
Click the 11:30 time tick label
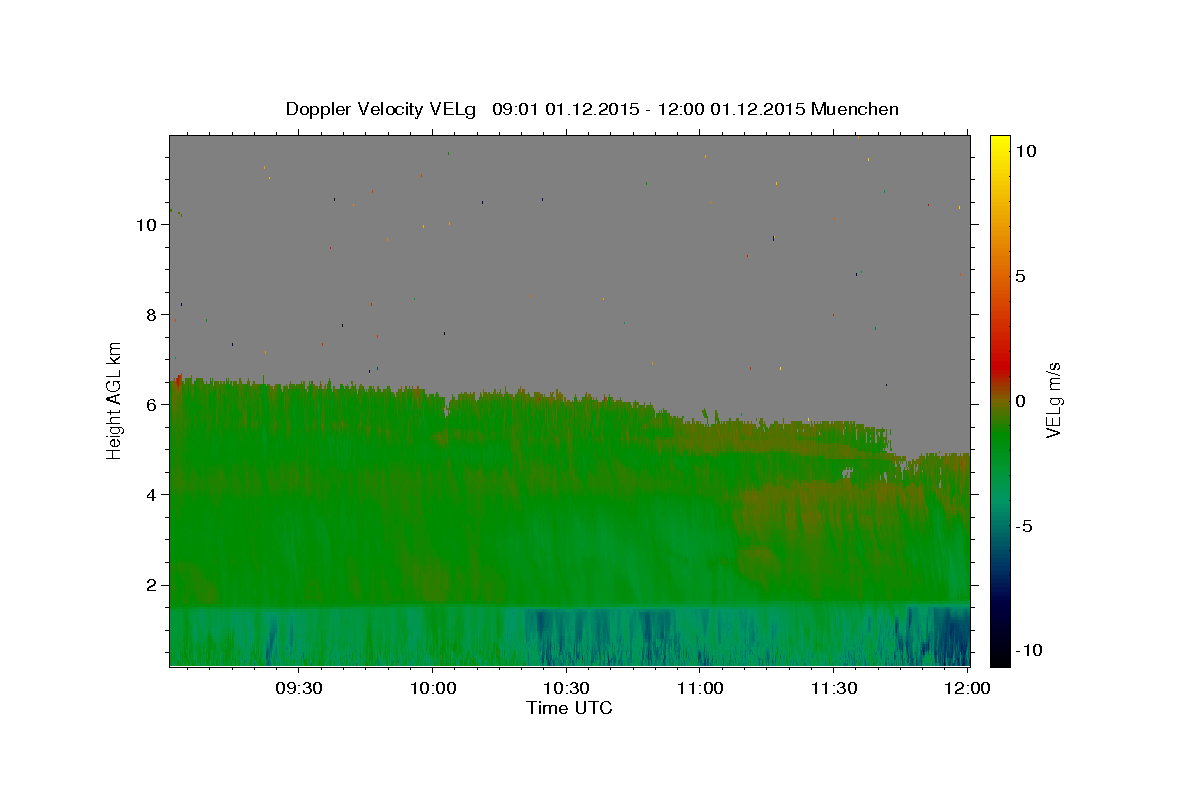click(x=833, y=688)
